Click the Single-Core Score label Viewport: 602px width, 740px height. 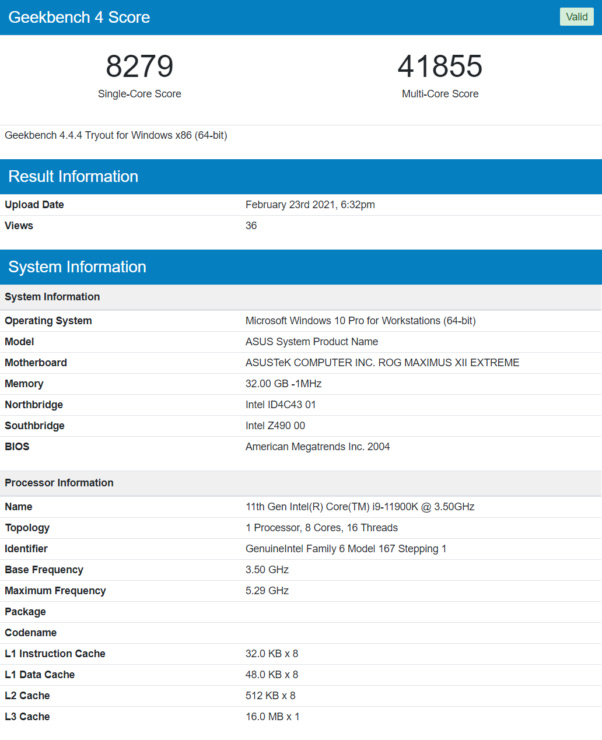click(x=140, y=94)
